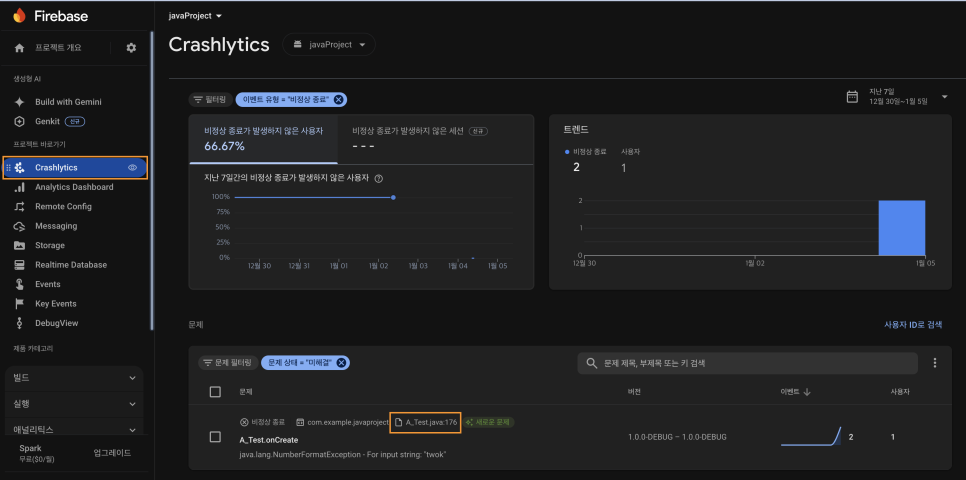This screenshot has width=966, height=480.
Task: Click the issue search input field
Action: (747, 363)
